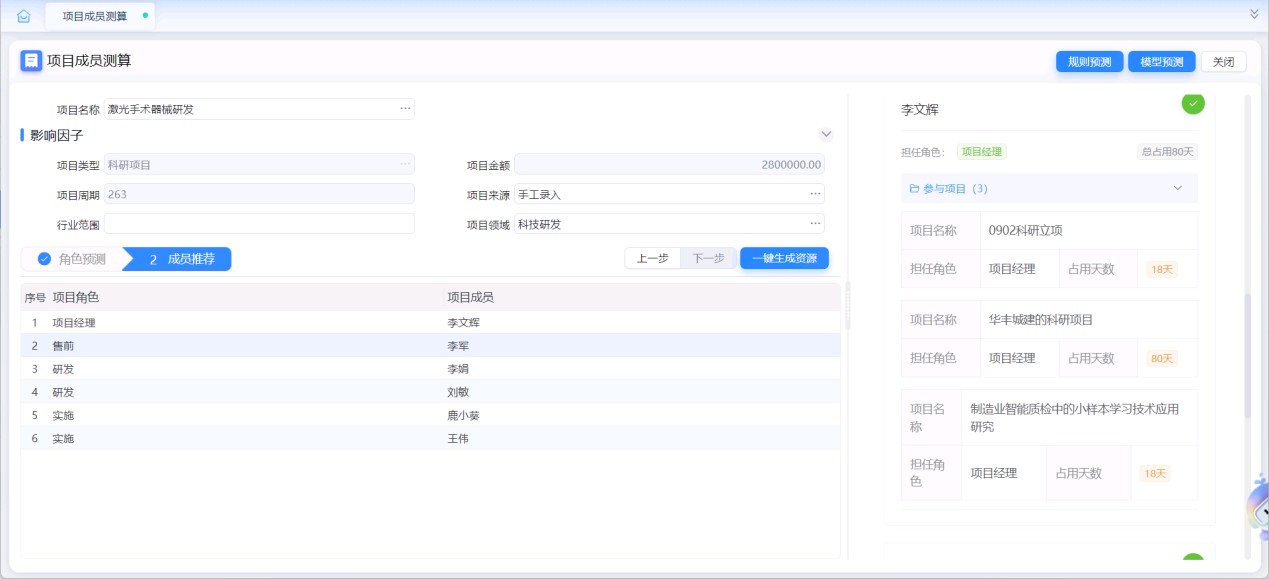
Task: Click the 模型预测 button
Action: (x=1161, y=62)
